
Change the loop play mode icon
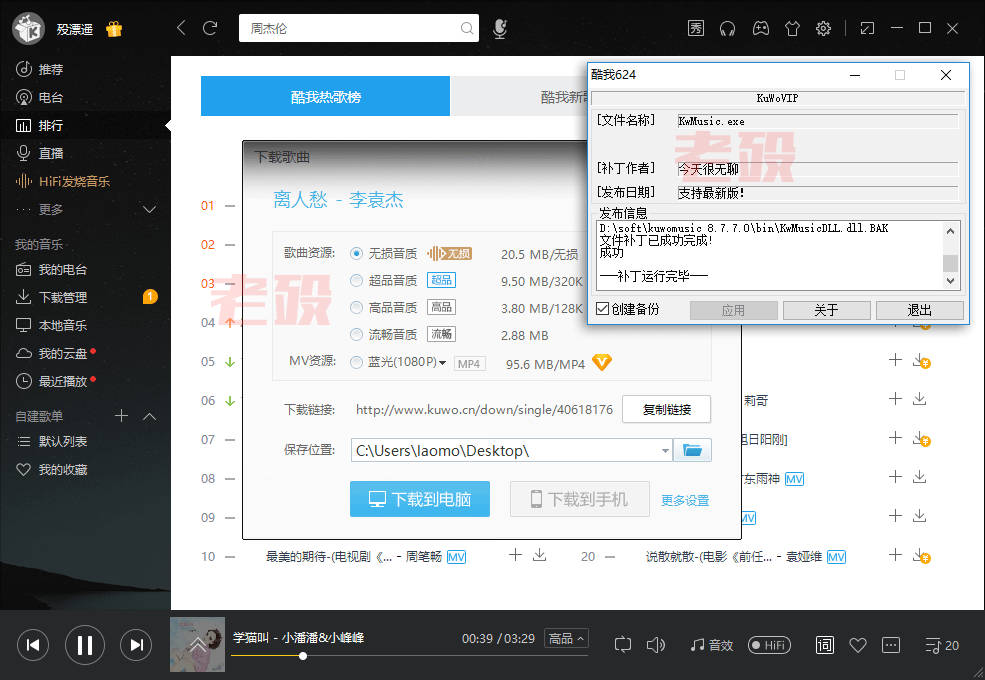(x=623, y=645)
